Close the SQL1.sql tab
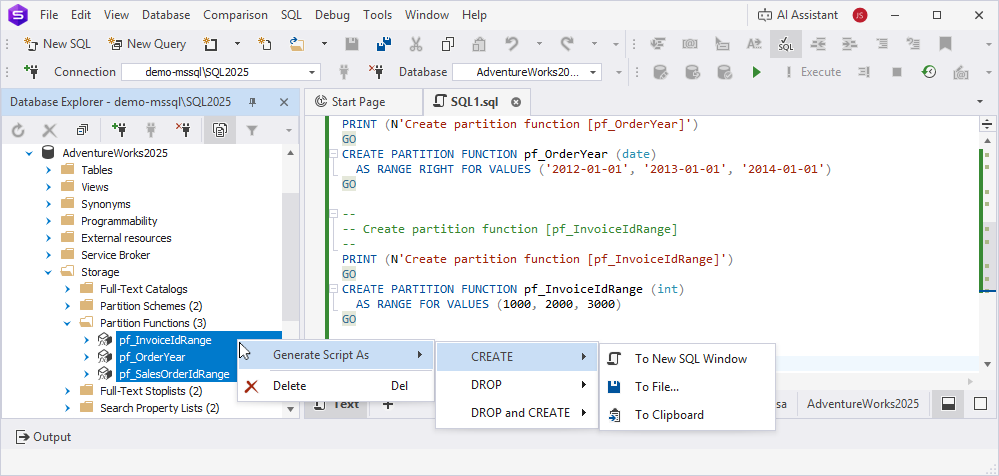999x476 pixels. (x=516, y=102)
